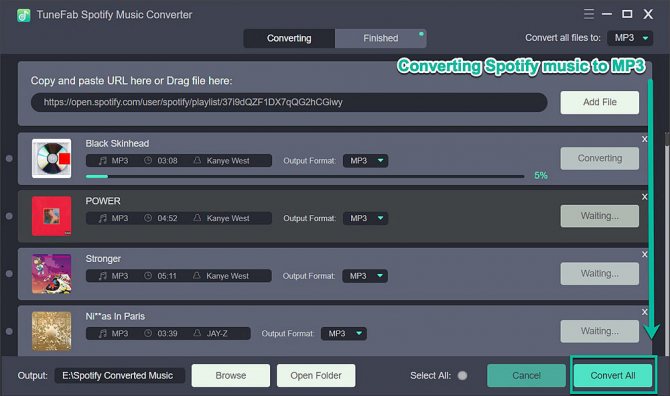Image resolution: width=670 pixels, height=396 pixels.
Task: Open Output Format dropdown for Black Skinhead
Action: coord(365,161)
